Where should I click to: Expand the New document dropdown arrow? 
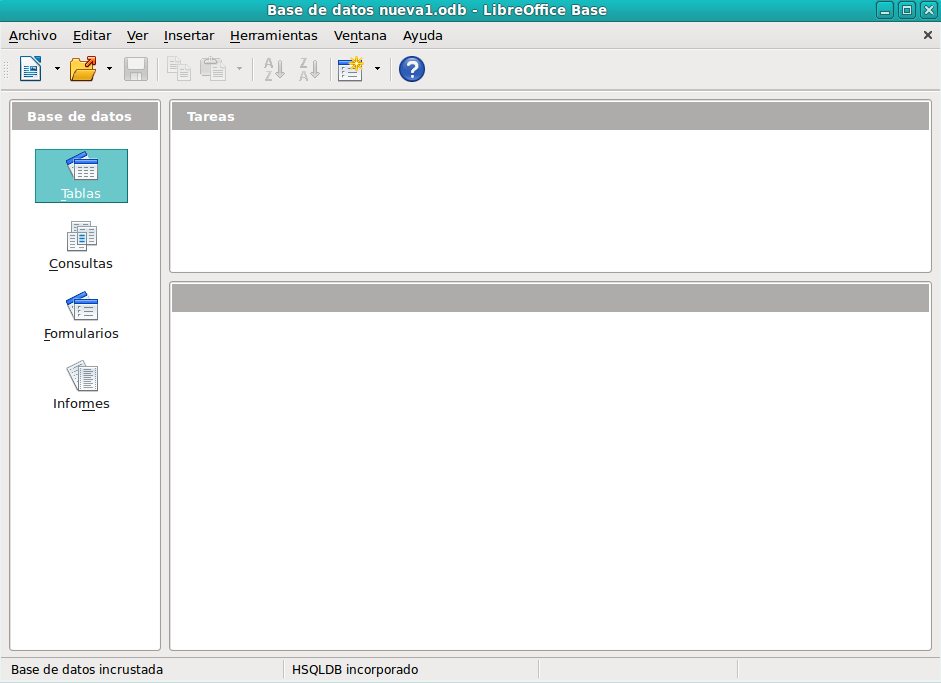pyautogui.click(x=58, y=69)
